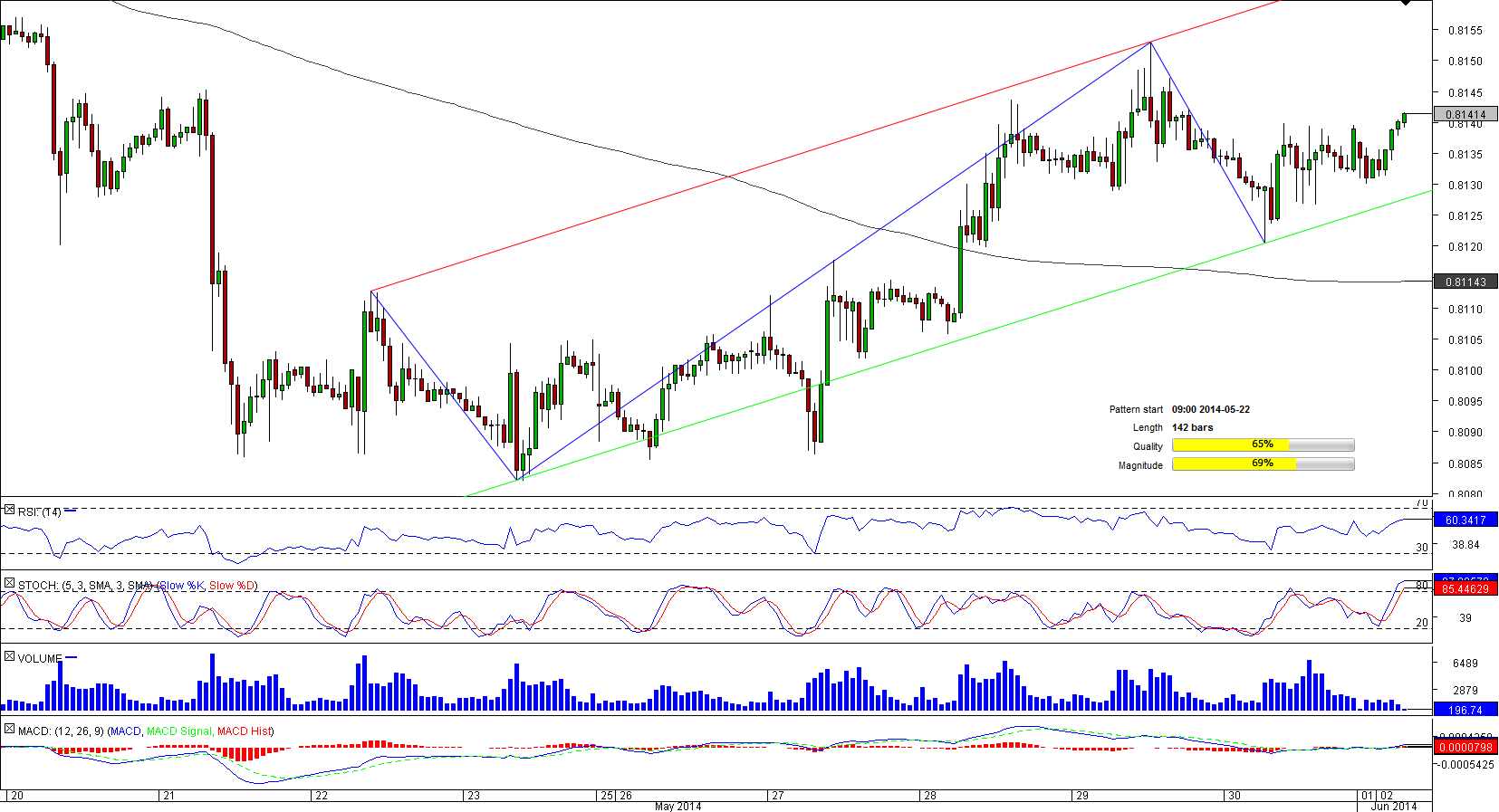This screenshot has height=812, width=1499.
Task: Click the date axis label '27'
Action: click(778, 796)
